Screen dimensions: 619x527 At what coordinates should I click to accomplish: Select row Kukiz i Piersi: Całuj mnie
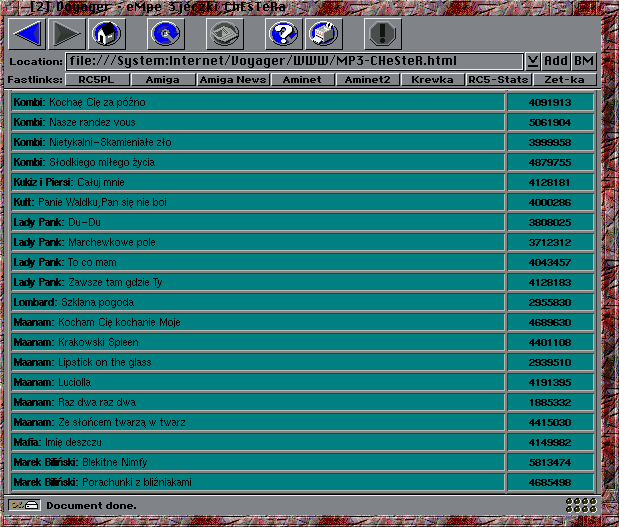tap(258, 182)
